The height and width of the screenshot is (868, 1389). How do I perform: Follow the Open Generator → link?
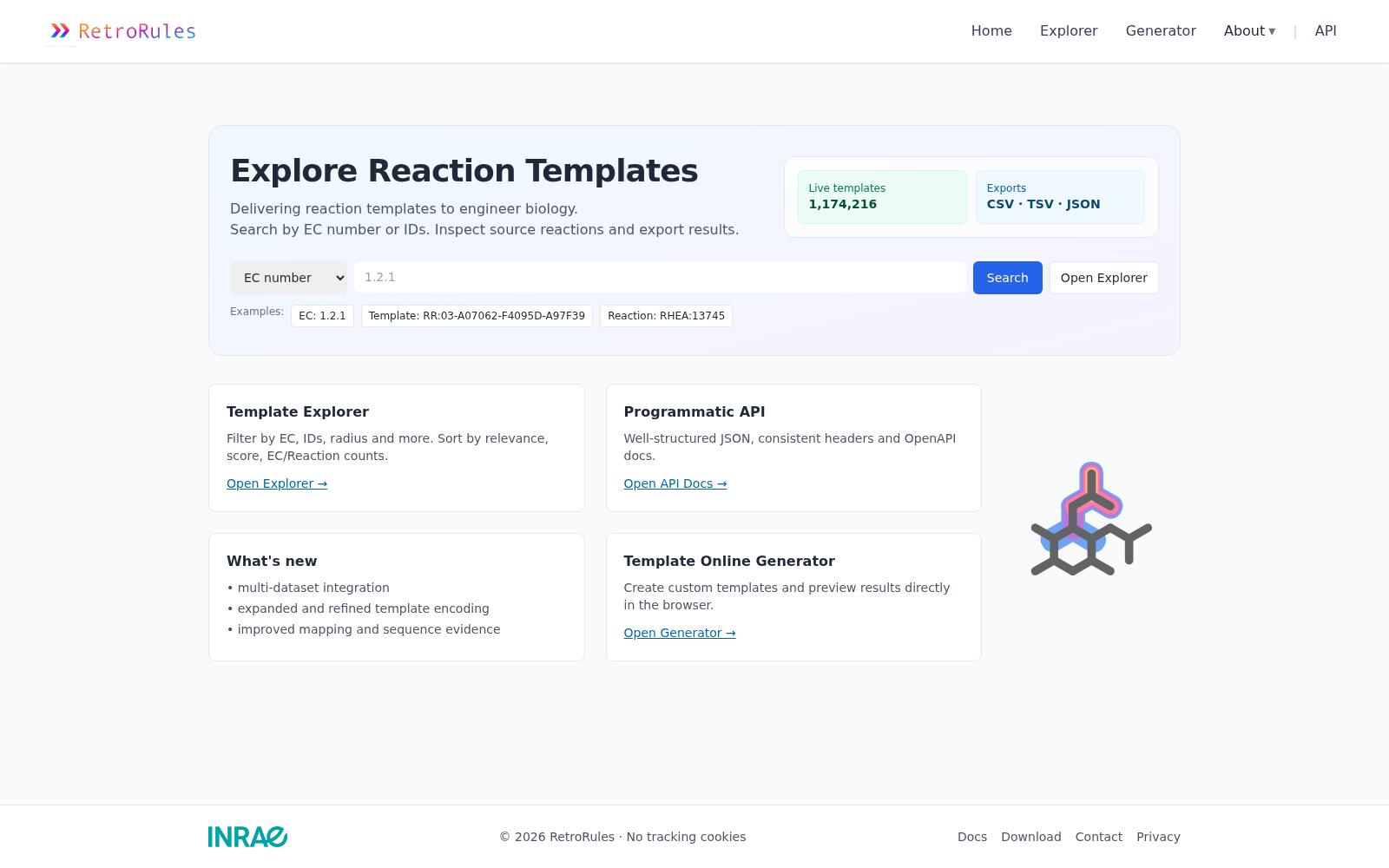(680, 633)
